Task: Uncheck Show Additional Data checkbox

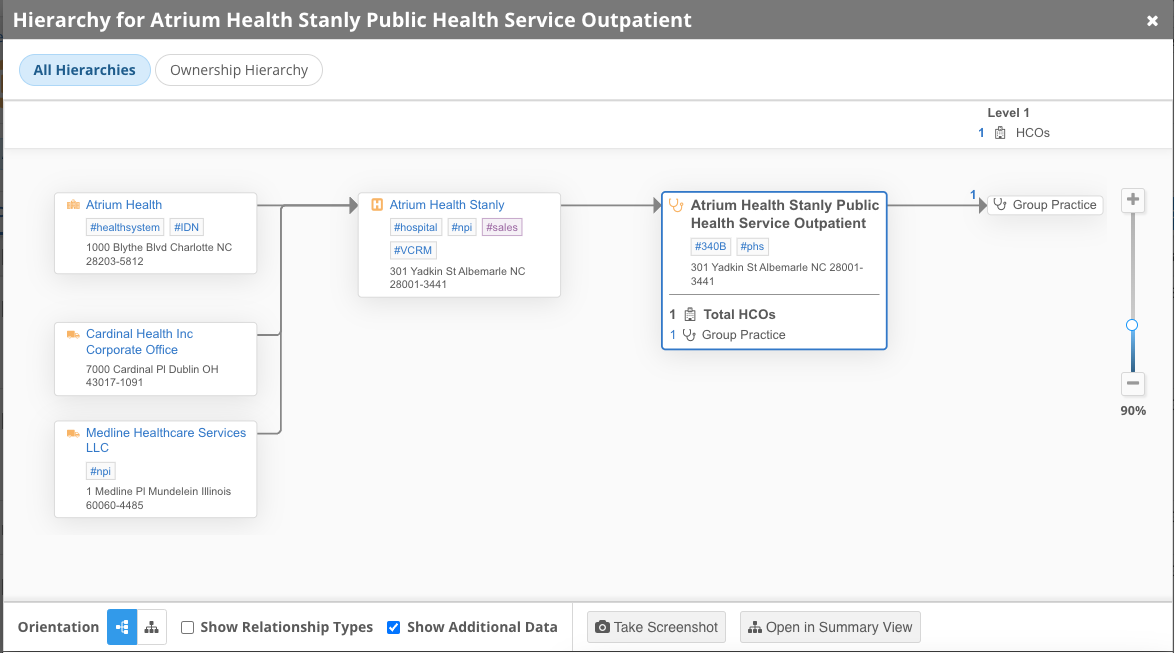Action: 393,628
